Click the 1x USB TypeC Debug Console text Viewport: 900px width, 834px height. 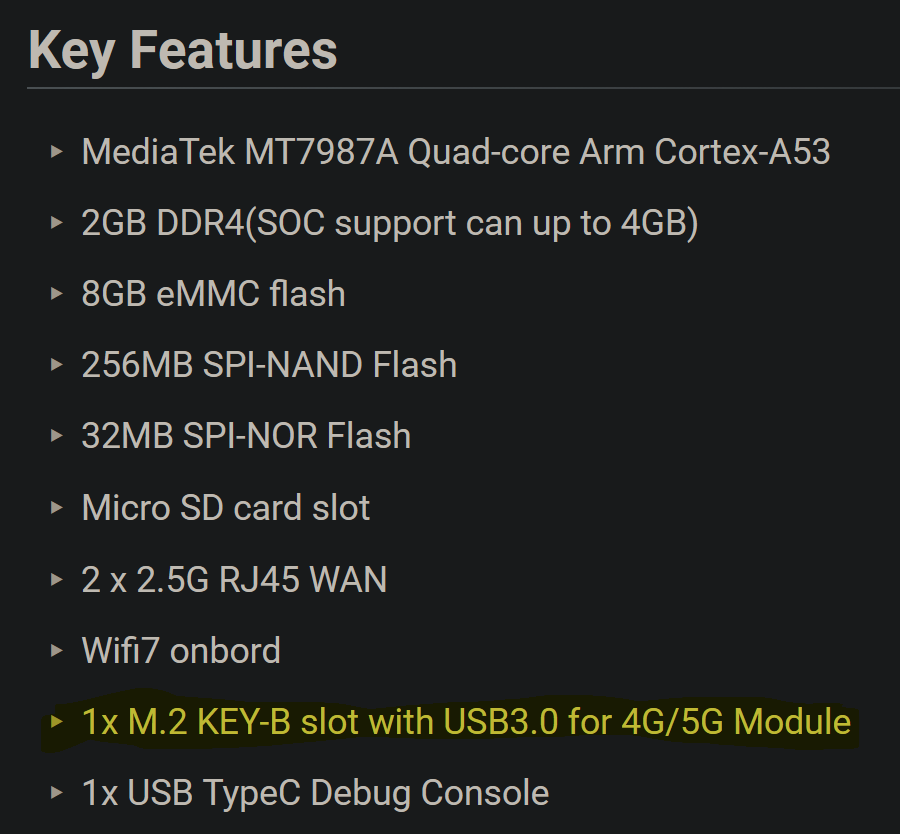tap(315, 793)
